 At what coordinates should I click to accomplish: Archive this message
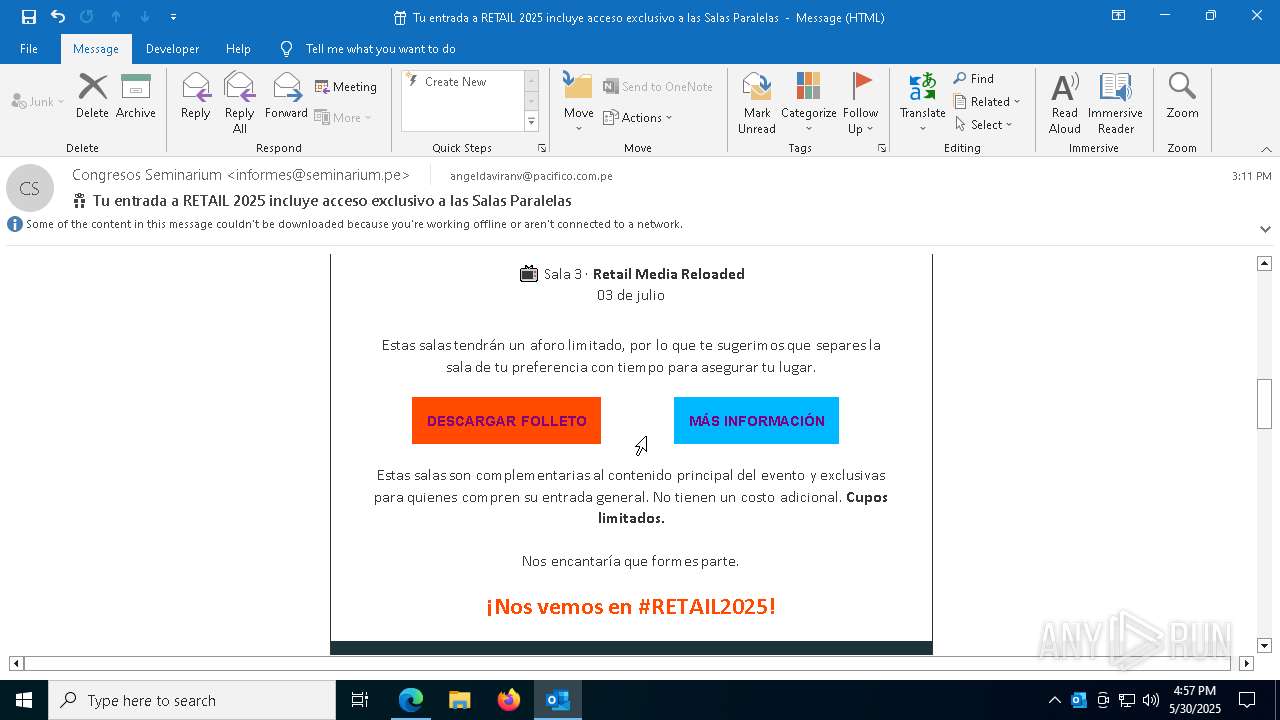[x=136, y=96]
